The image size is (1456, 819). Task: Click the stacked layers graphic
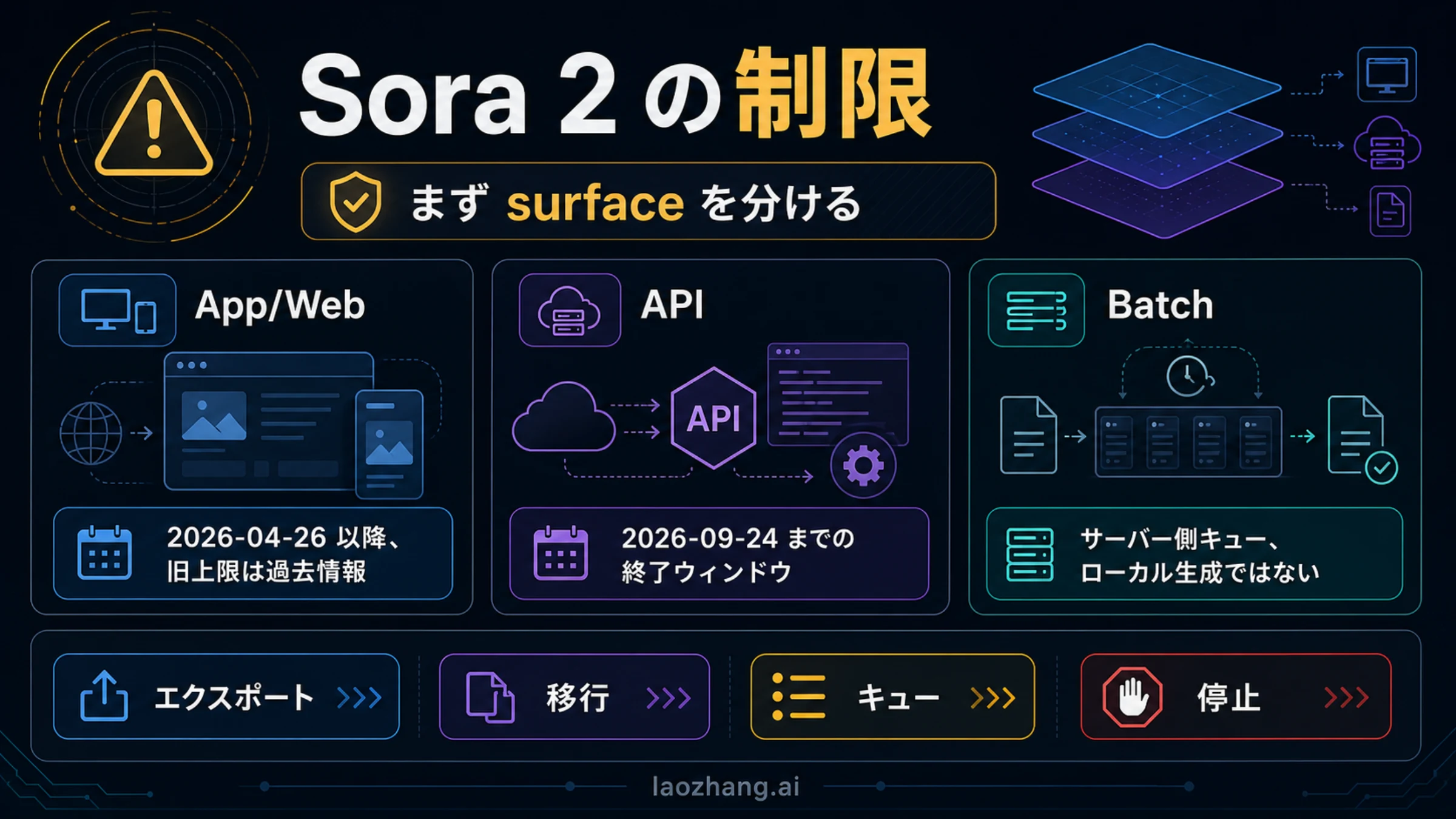pos(1158,141)
